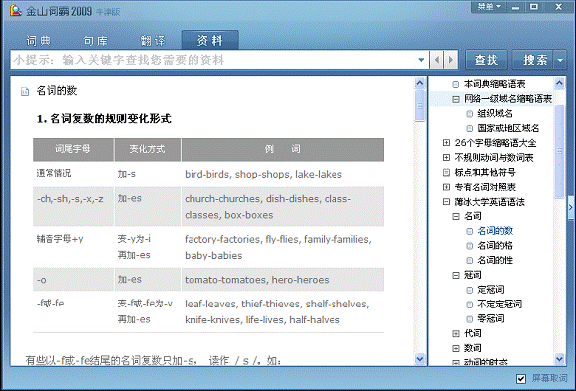The width and height of the screenshot is (576, 391).
Task: Click the heading 名词复数的规则变化形式
Action: [111, 119]
